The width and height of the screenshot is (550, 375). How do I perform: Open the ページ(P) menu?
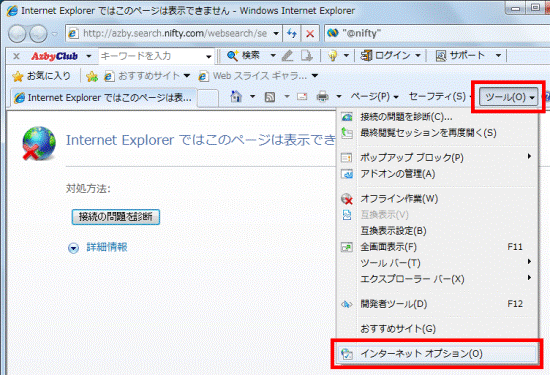(375, 96)
